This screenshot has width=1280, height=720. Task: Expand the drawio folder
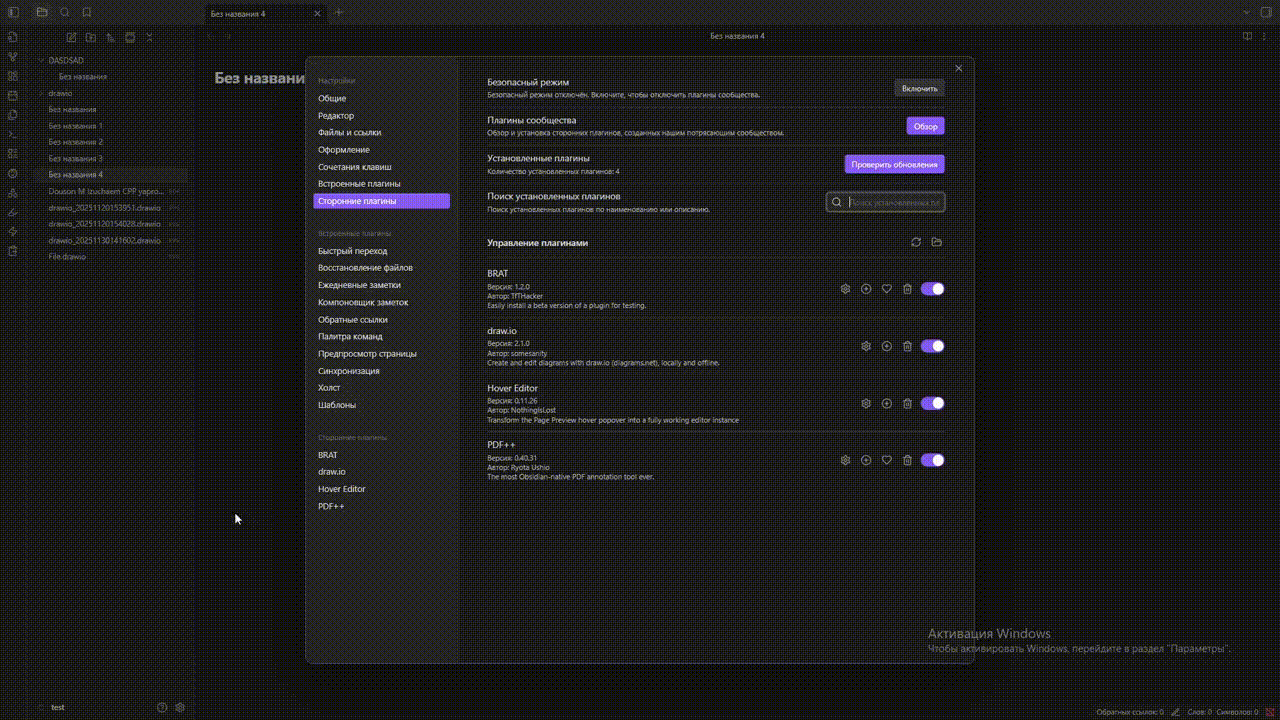(41, 93)
